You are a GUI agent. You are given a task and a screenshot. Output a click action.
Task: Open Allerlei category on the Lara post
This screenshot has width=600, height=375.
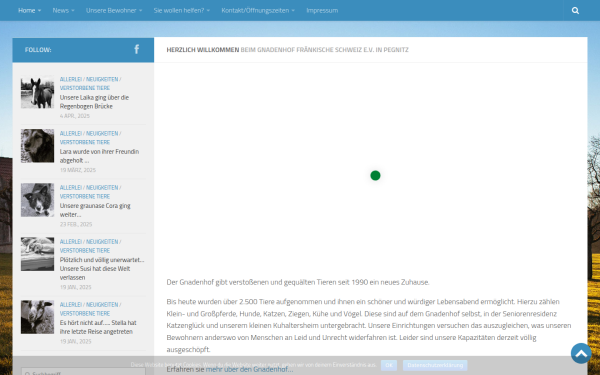point(71,134)
